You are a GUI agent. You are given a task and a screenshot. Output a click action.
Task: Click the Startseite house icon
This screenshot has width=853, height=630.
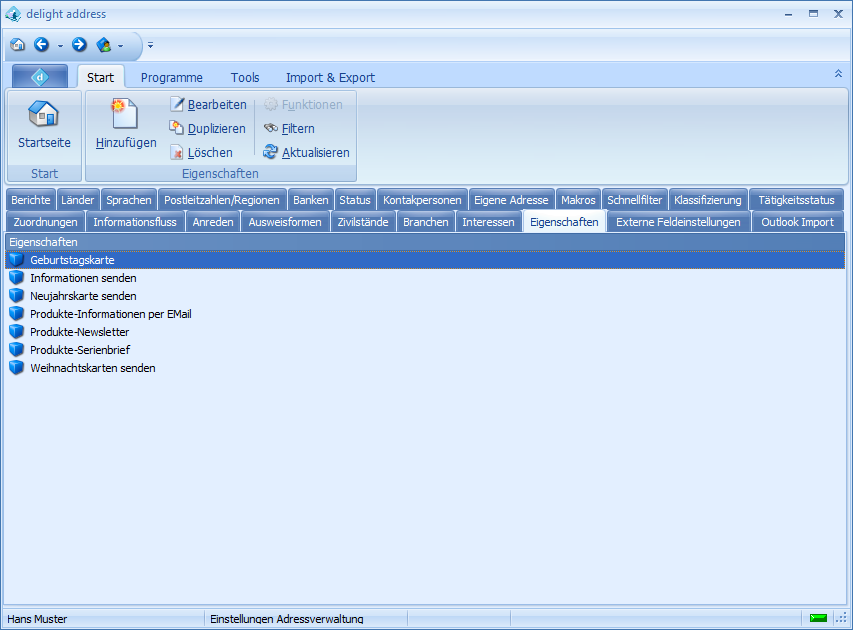point(44,115)
